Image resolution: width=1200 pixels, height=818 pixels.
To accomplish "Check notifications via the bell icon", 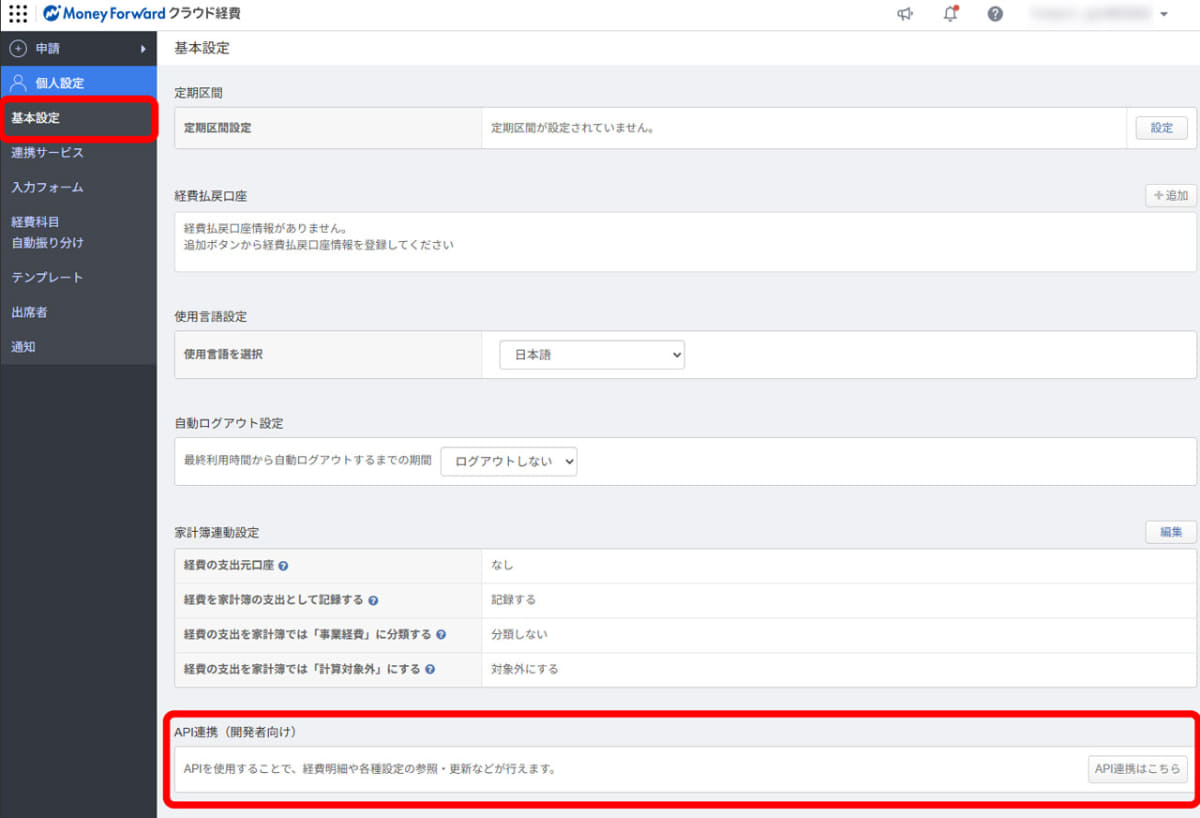I will tap(951, 14).
